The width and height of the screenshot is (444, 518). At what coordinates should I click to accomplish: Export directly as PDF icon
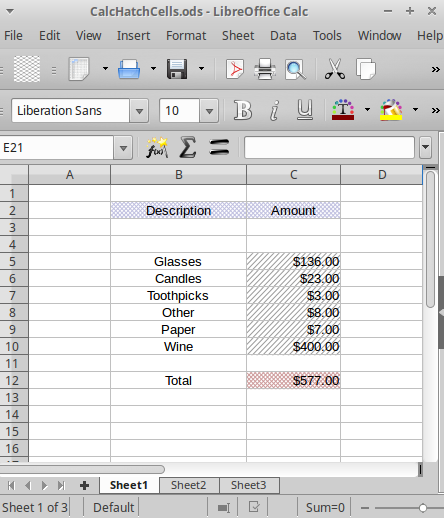(235, 69)
